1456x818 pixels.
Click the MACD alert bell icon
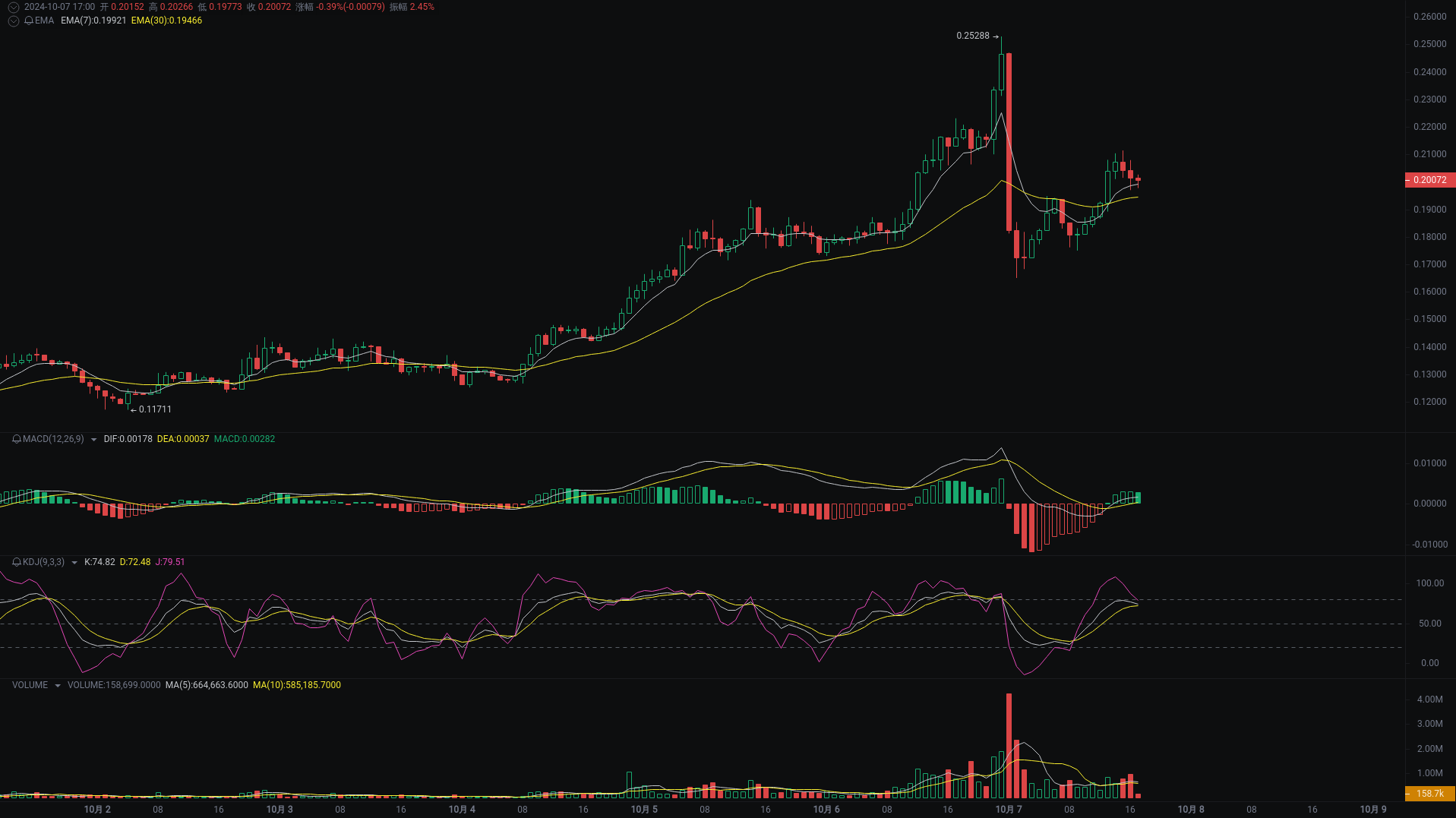(17, 439)
